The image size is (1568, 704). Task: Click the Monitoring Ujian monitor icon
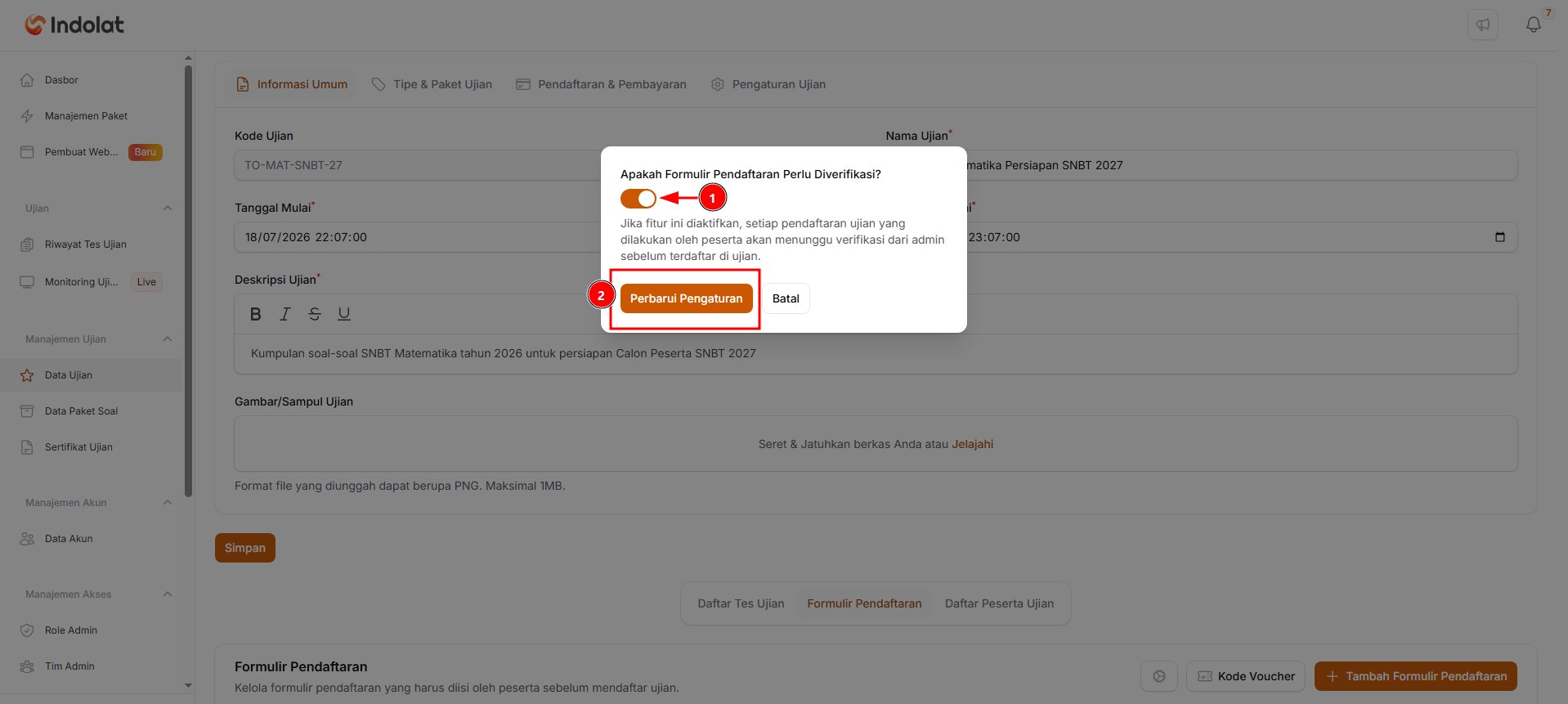coord(27,282)
